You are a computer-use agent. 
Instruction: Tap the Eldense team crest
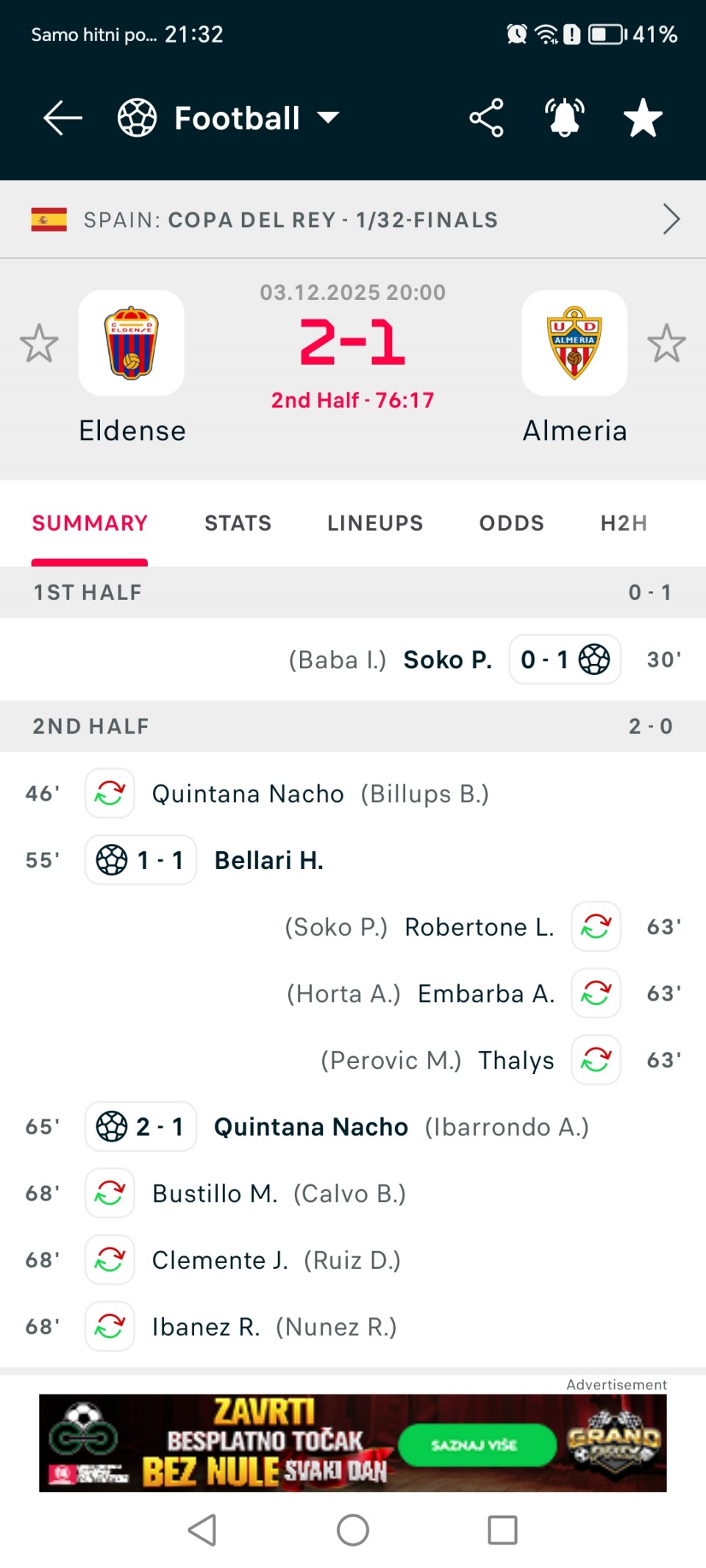132,343
